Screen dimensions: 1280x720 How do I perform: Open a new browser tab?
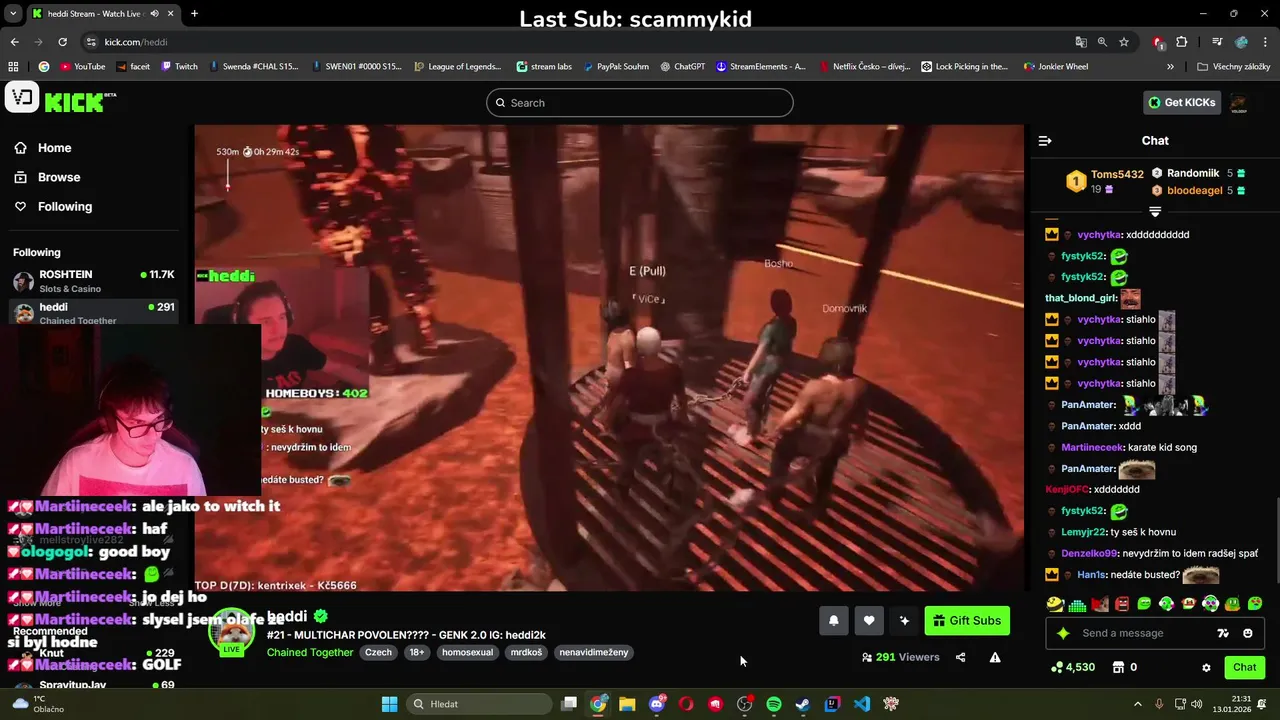(194, 14)
